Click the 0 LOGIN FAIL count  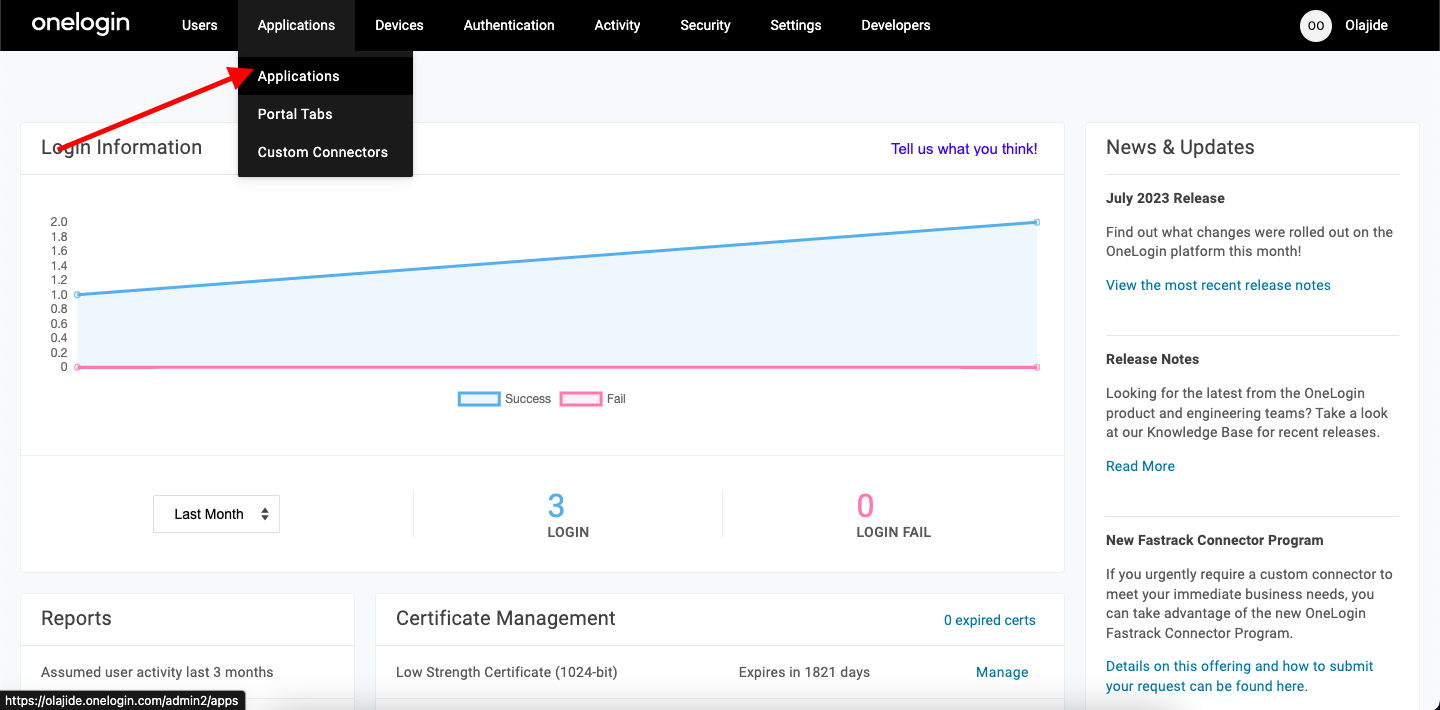893,515
